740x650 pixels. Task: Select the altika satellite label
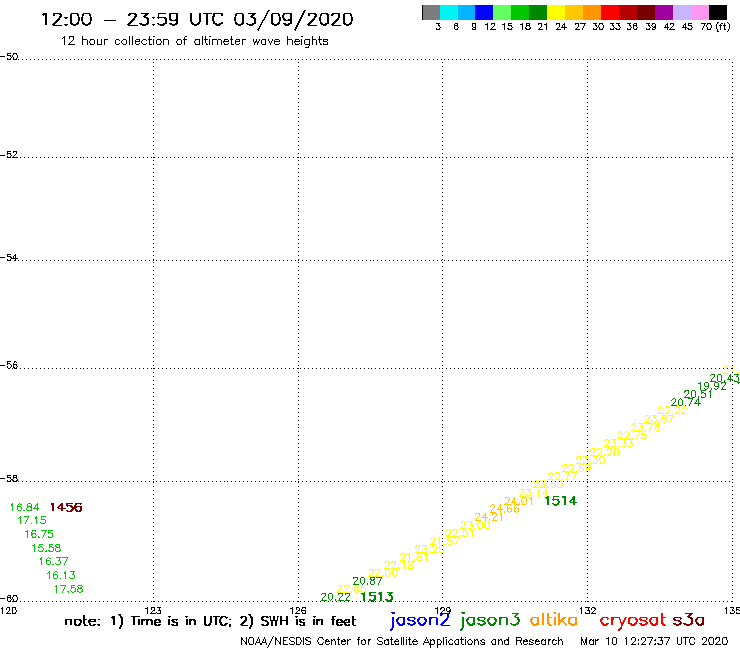pyautogui.click(x=554, y=619)
